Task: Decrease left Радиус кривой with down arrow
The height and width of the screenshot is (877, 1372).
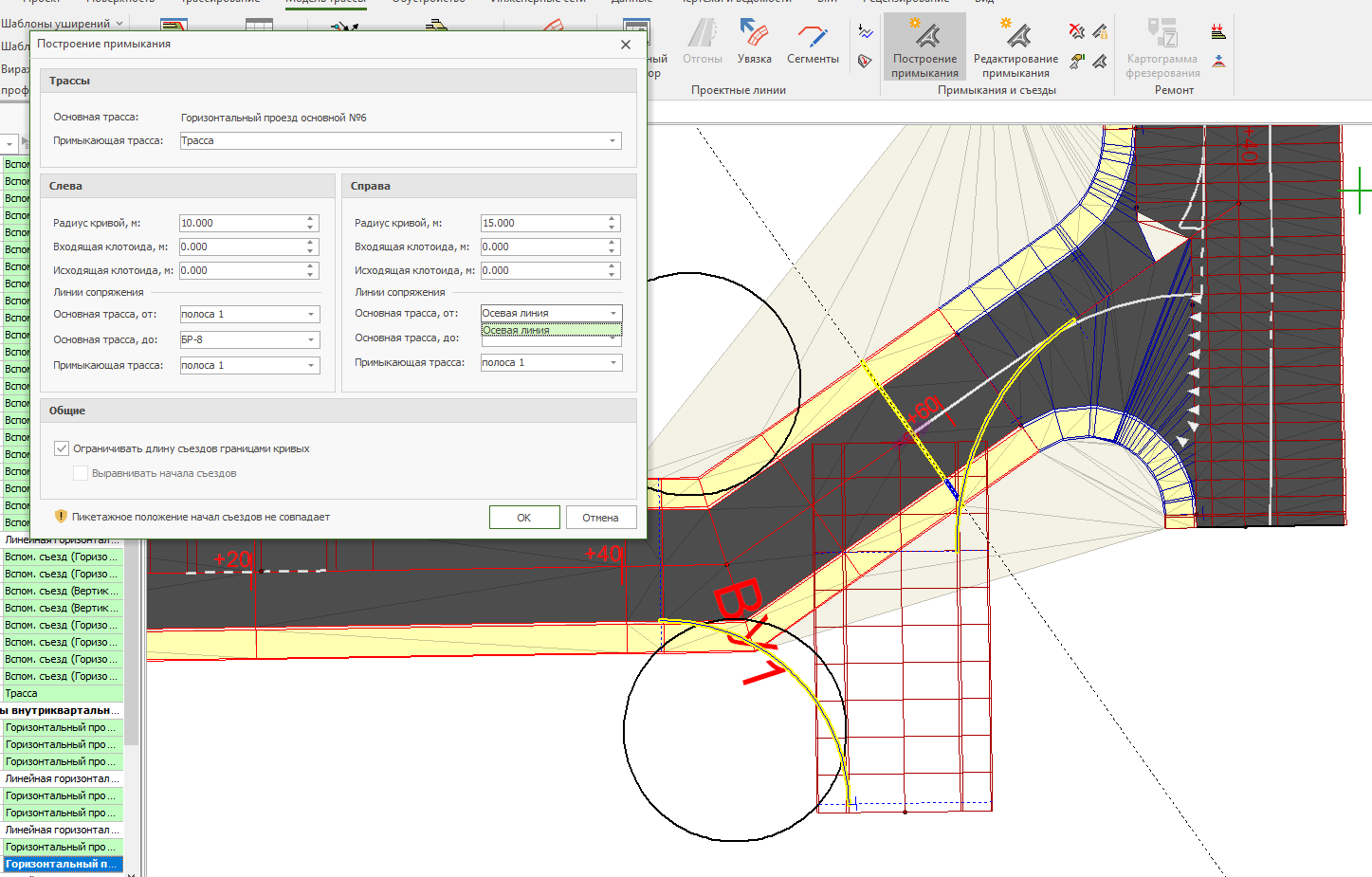Action: [x=310, y=228]
